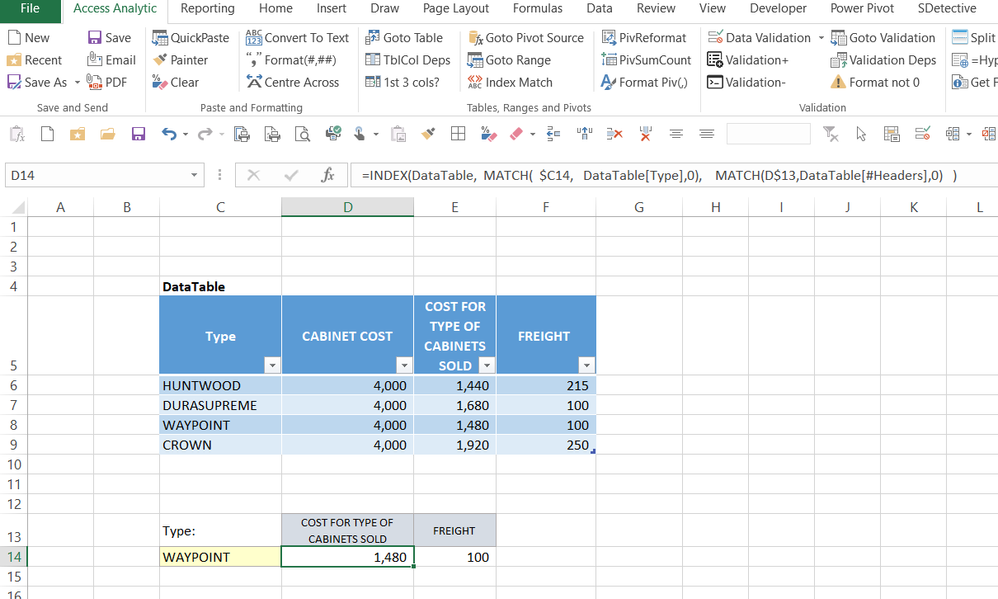Click Validation Deps

[x=883, y=60]
